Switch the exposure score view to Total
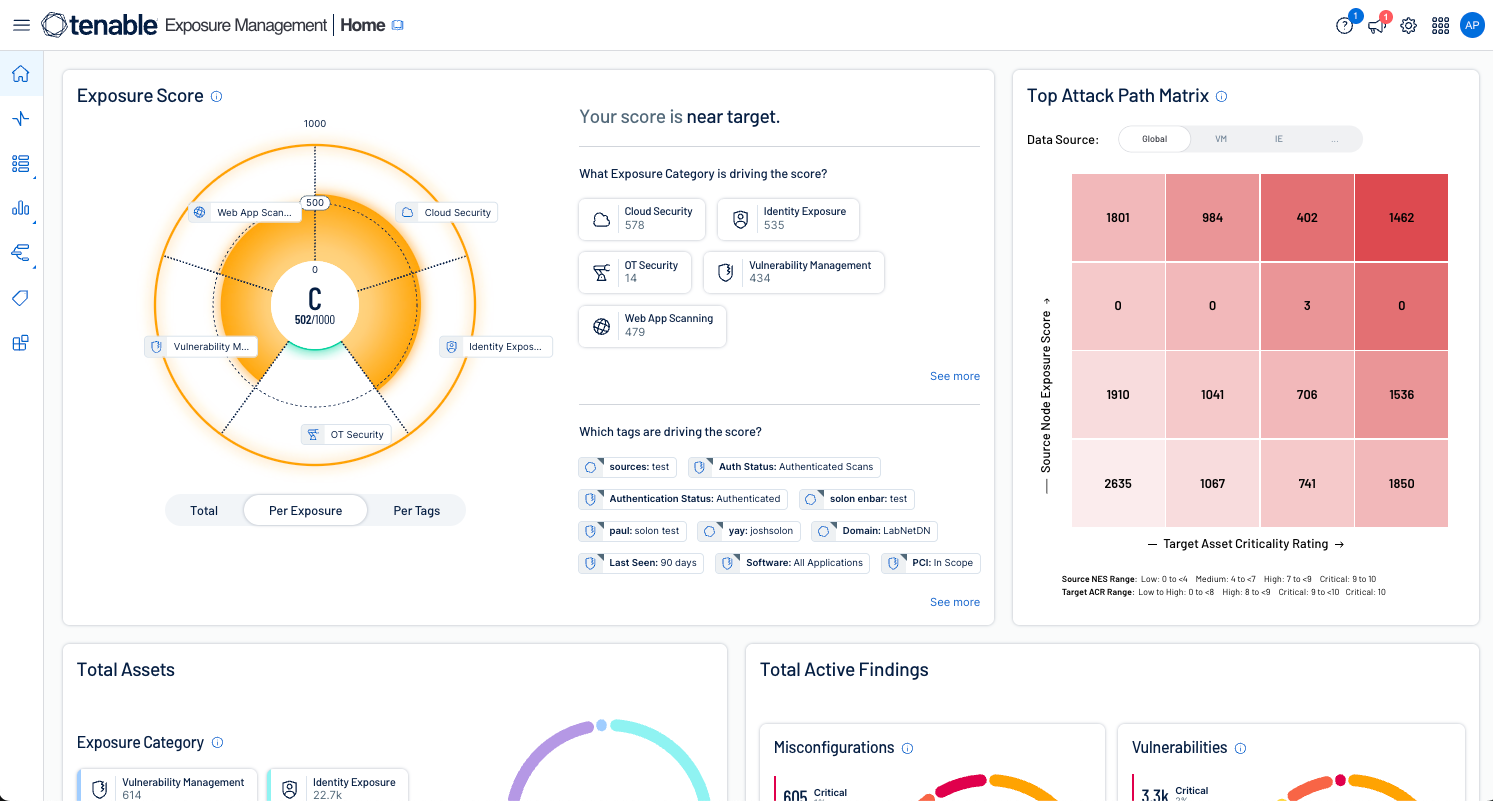This screenshot has width=1493, height=801. coord(204,510)
